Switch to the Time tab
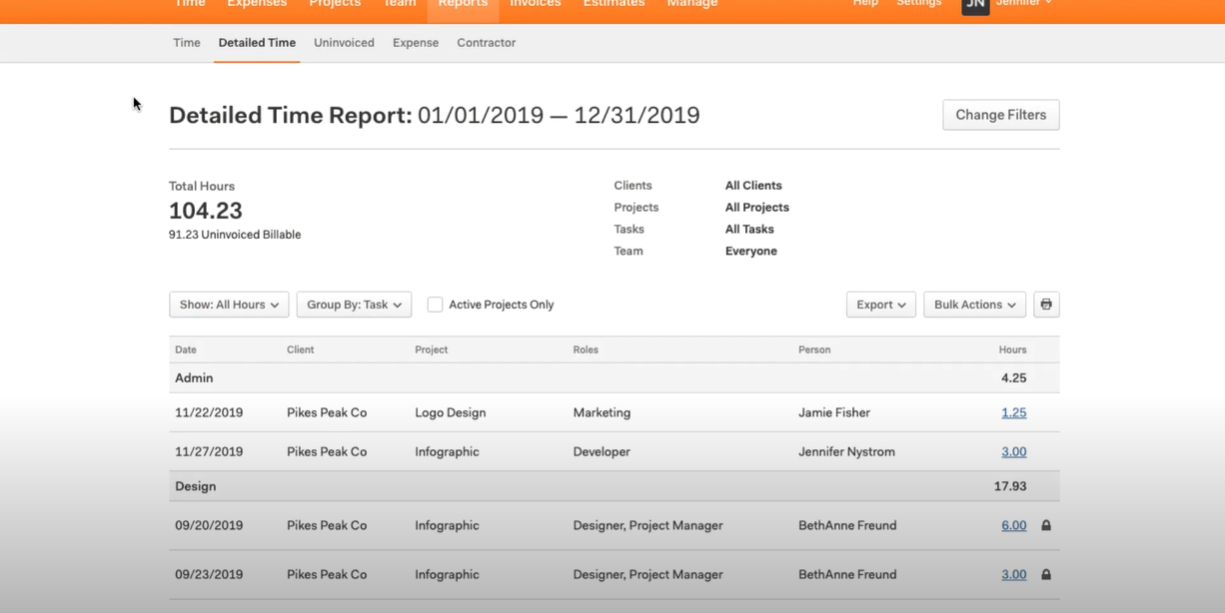Viewport: 1225px width, 613px height. pos(186,42)
